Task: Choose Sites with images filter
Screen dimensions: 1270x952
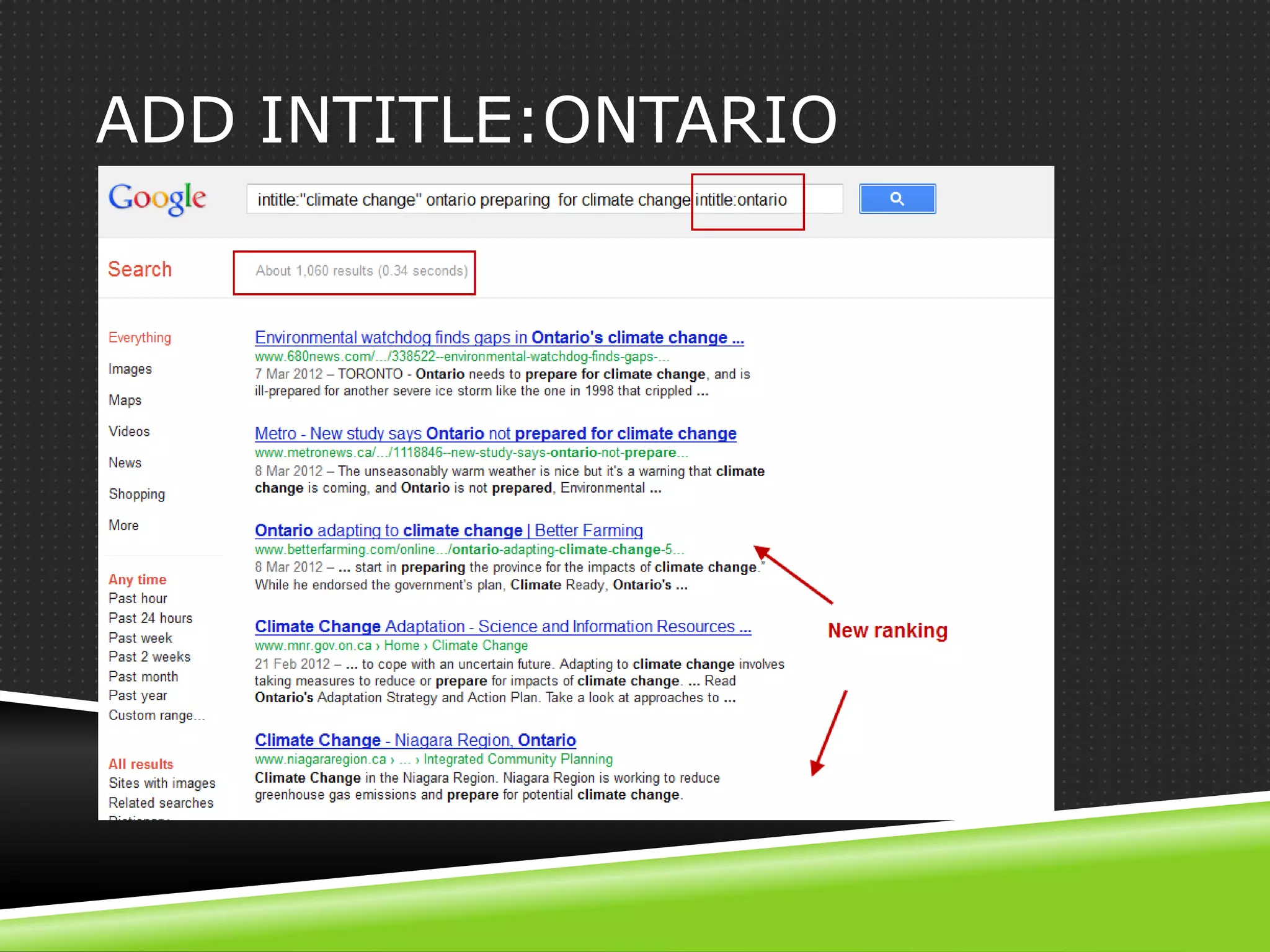Action: (x=162, y=783)
